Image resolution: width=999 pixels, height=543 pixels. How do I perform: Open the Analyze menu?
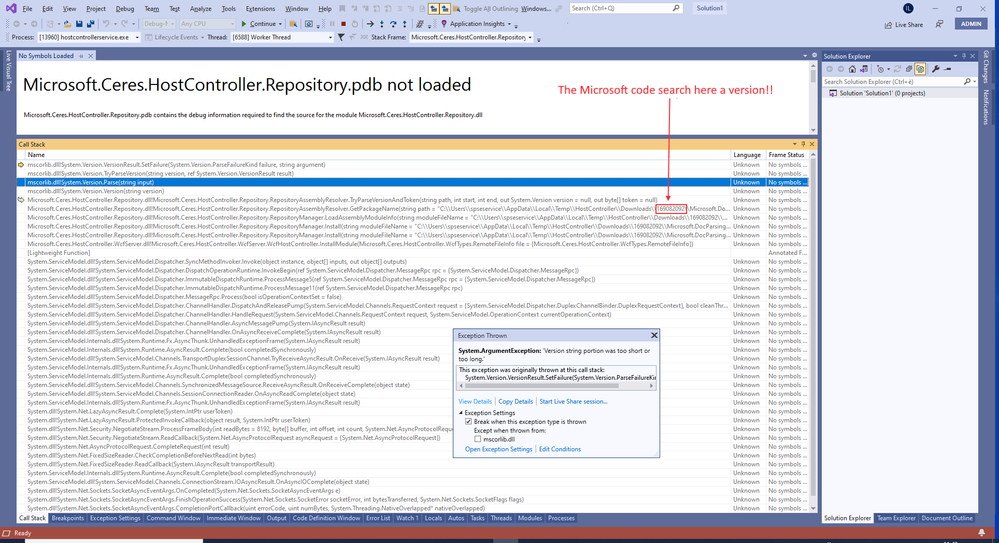click(x=201, y=8)
